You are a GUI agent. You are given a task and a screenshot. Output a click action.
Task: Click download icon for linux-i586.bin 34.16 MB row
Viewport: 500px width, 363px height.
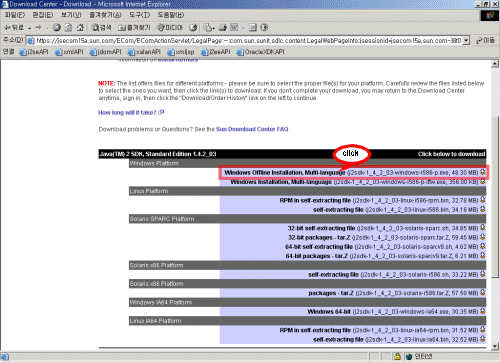(x=482, y=209)
